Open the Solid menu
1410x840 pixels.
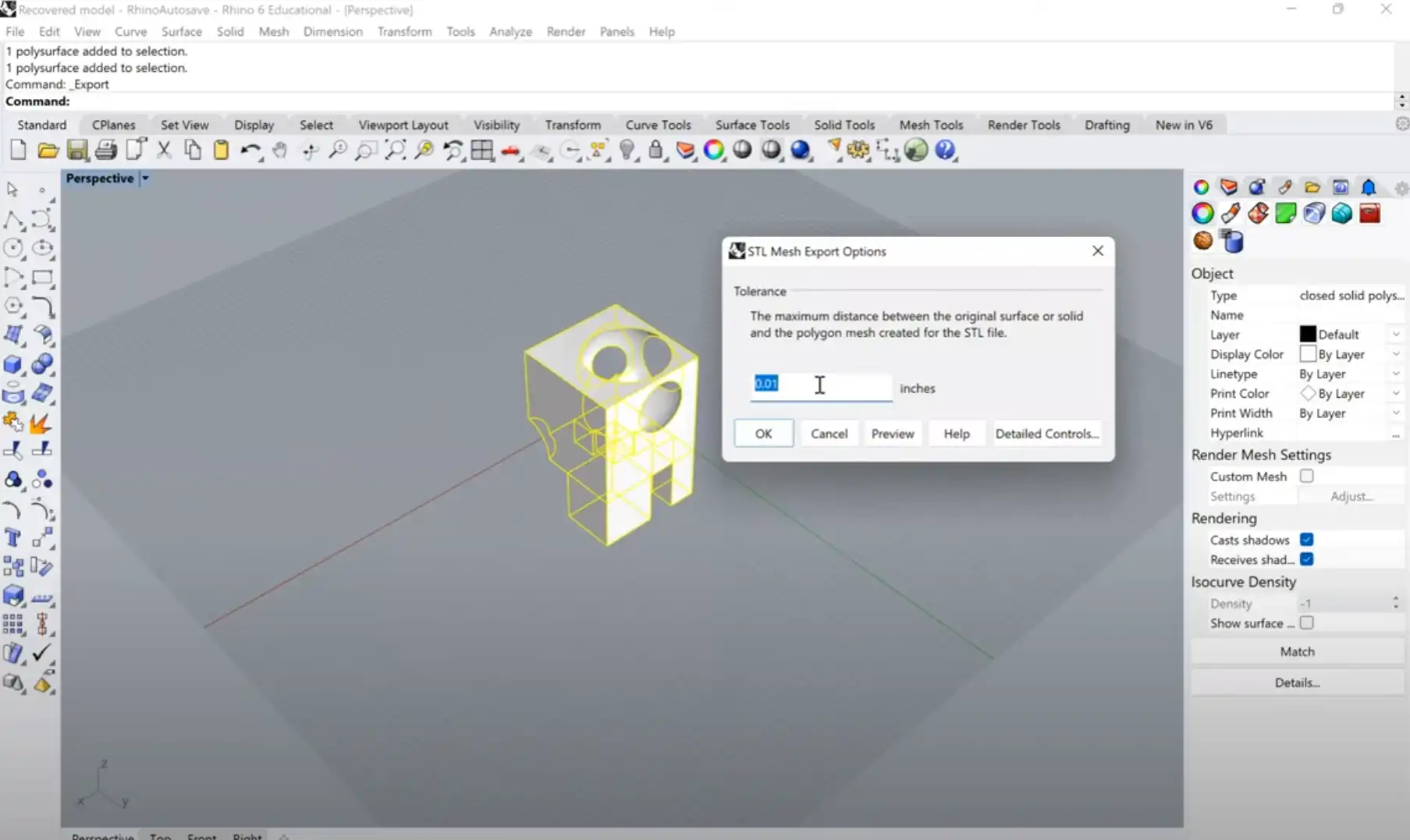(230, 31)
